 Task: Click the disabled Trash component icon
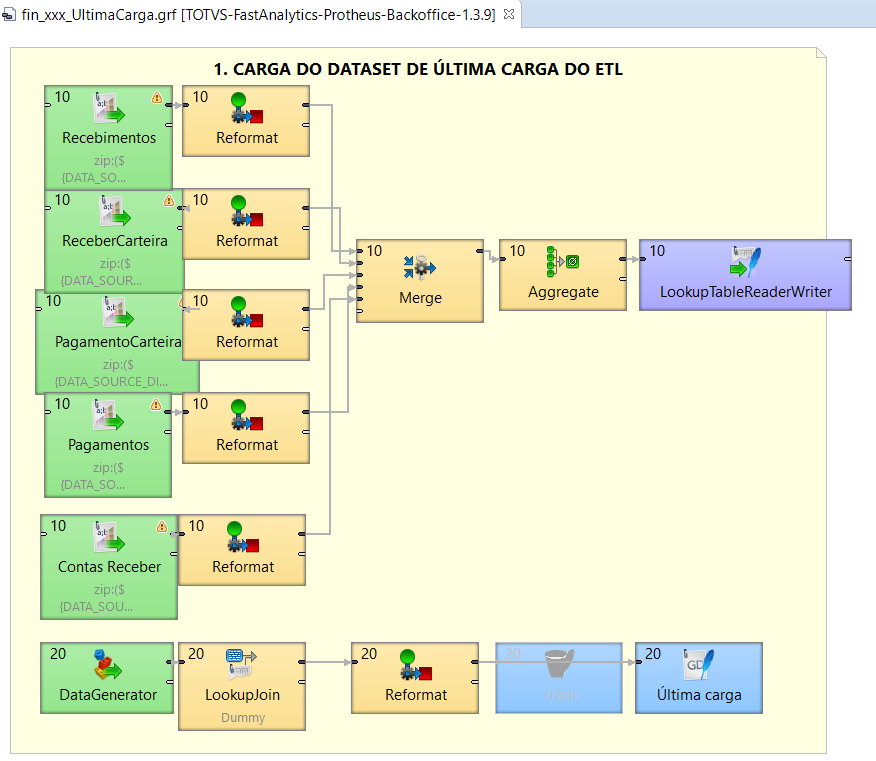click(559, 665)
